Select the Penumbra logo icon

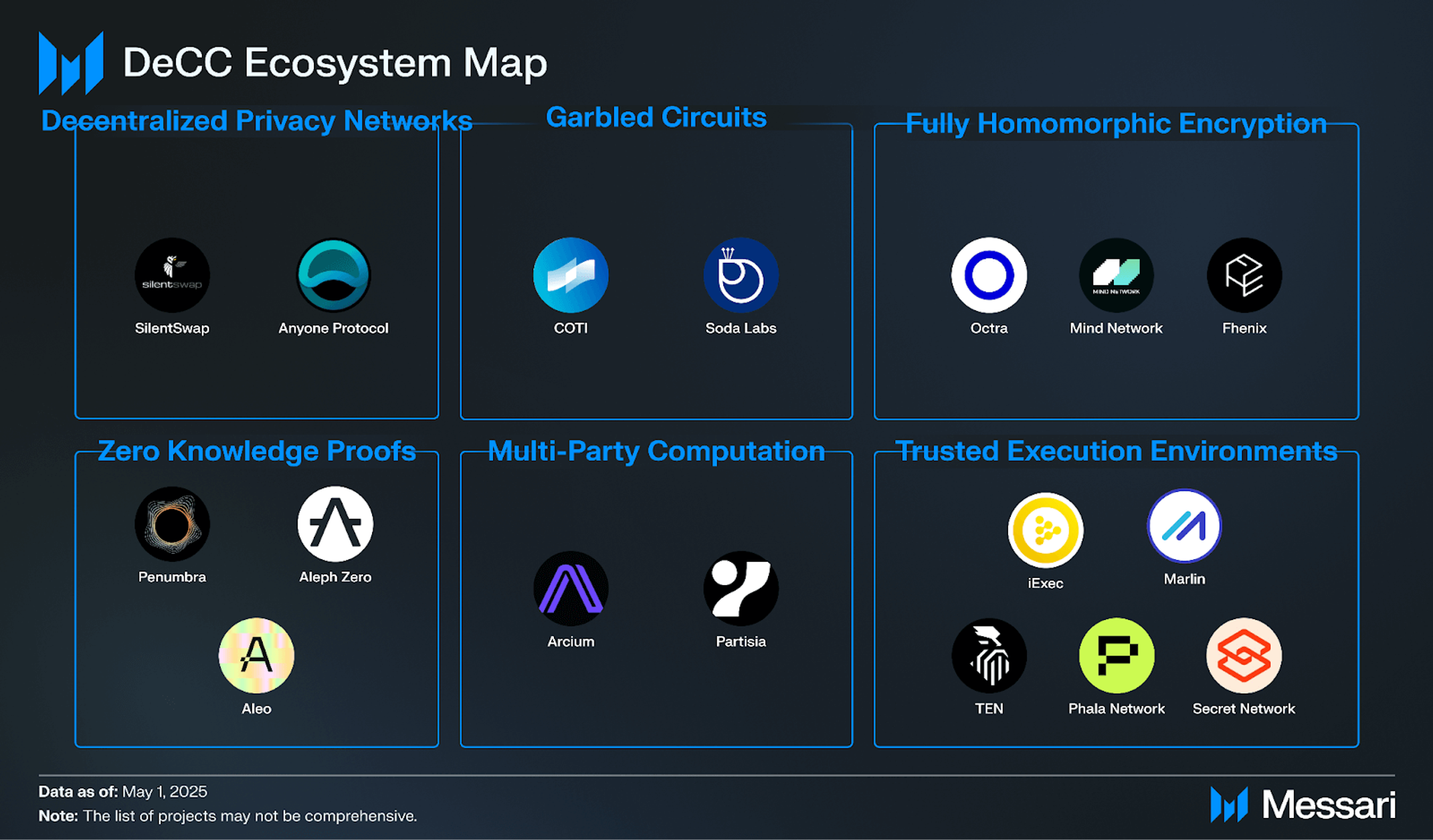coord(172,524)
